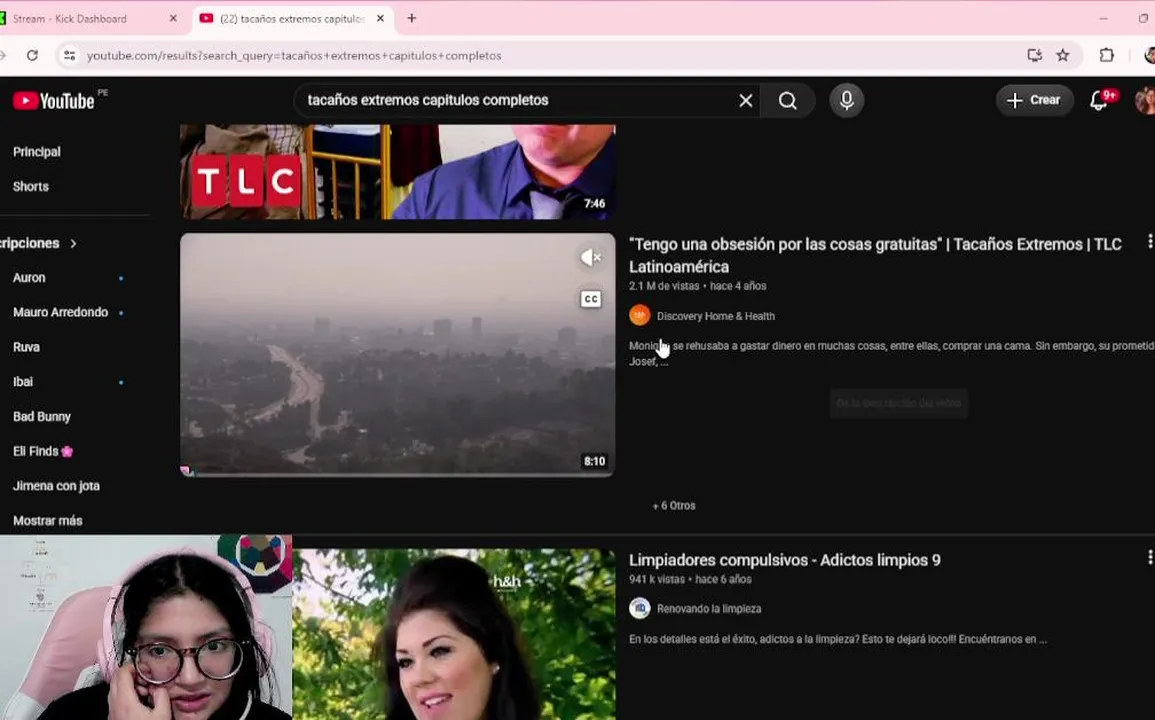Open more options for Limpiadores compulsivos video

(x=1149, y=558)
